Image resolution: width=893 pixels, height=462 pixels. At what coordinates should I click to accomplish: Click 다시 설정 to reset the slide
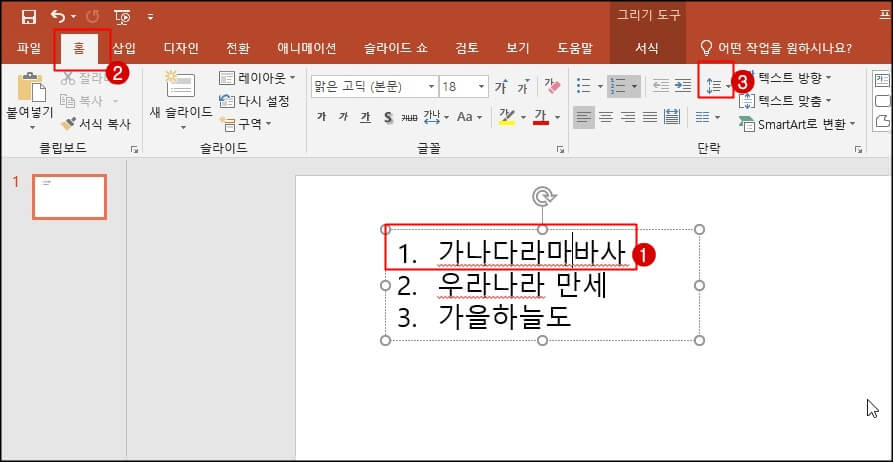[x=254, y=101]
